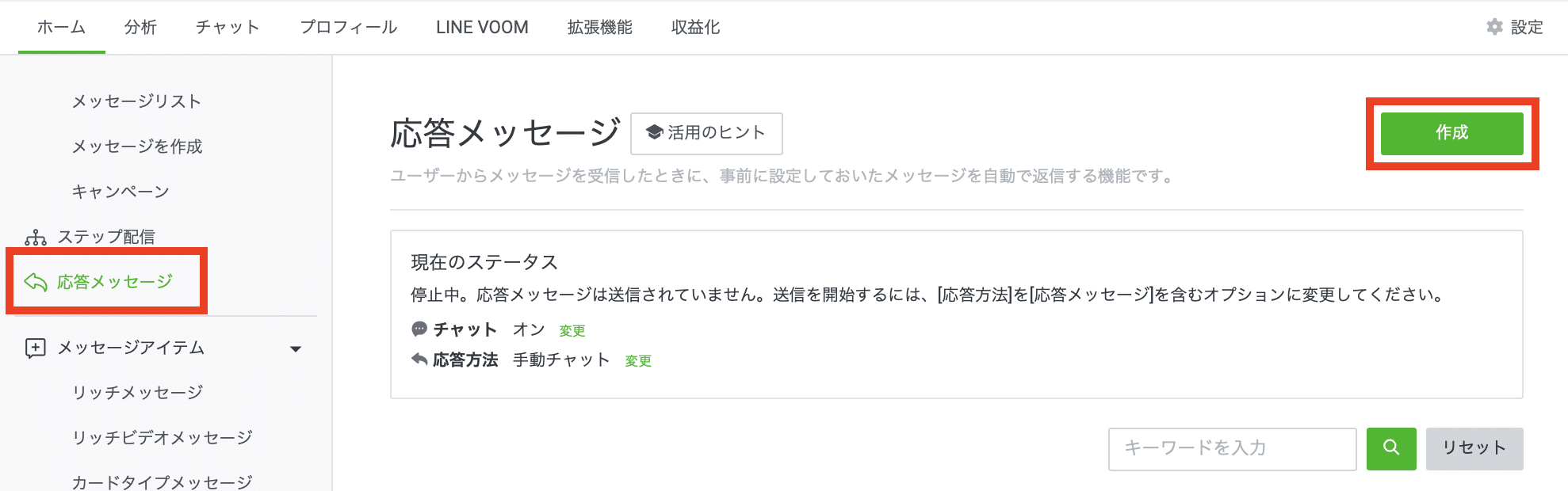
Task: Open メッセージを作成 in the sidebar
Action: coord(137,147)
